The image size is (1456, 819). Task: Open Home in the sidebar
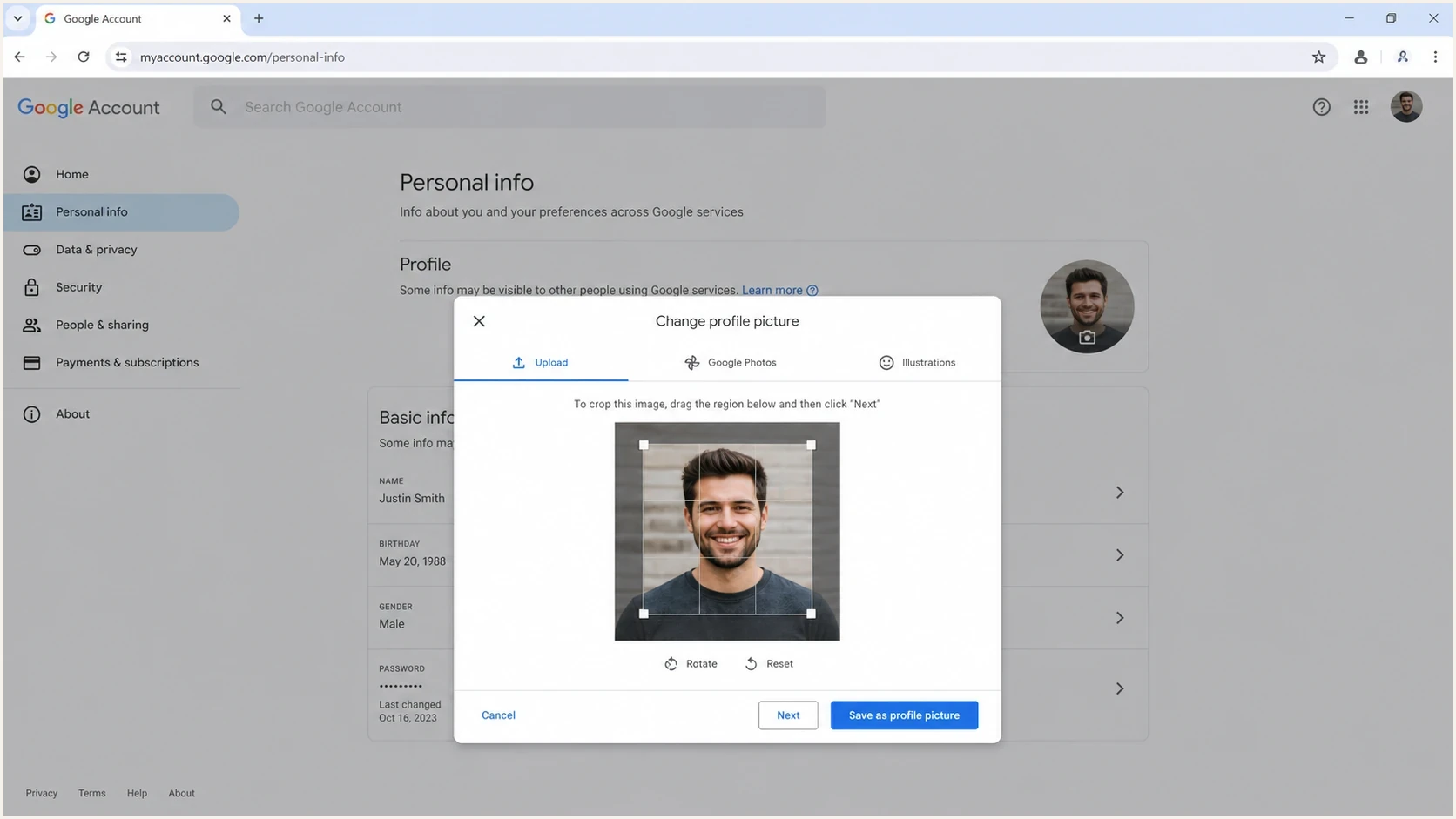click(121, 175)
